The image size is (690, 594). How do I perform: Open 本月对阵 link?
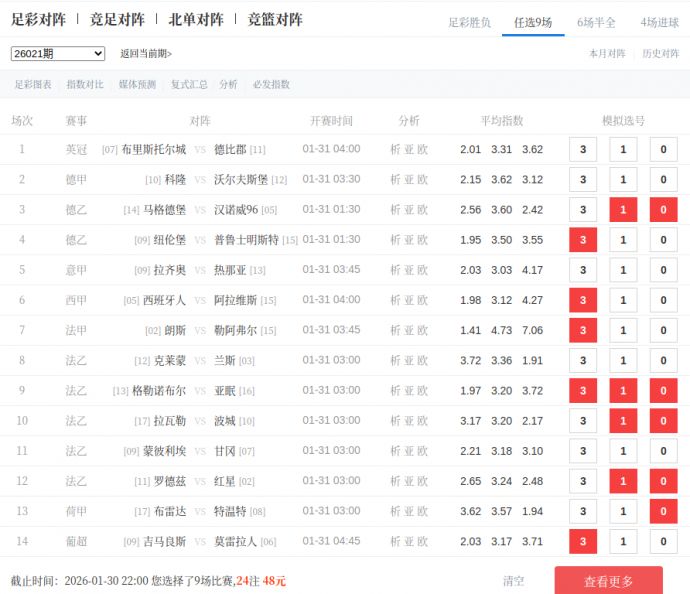point(607,54)
